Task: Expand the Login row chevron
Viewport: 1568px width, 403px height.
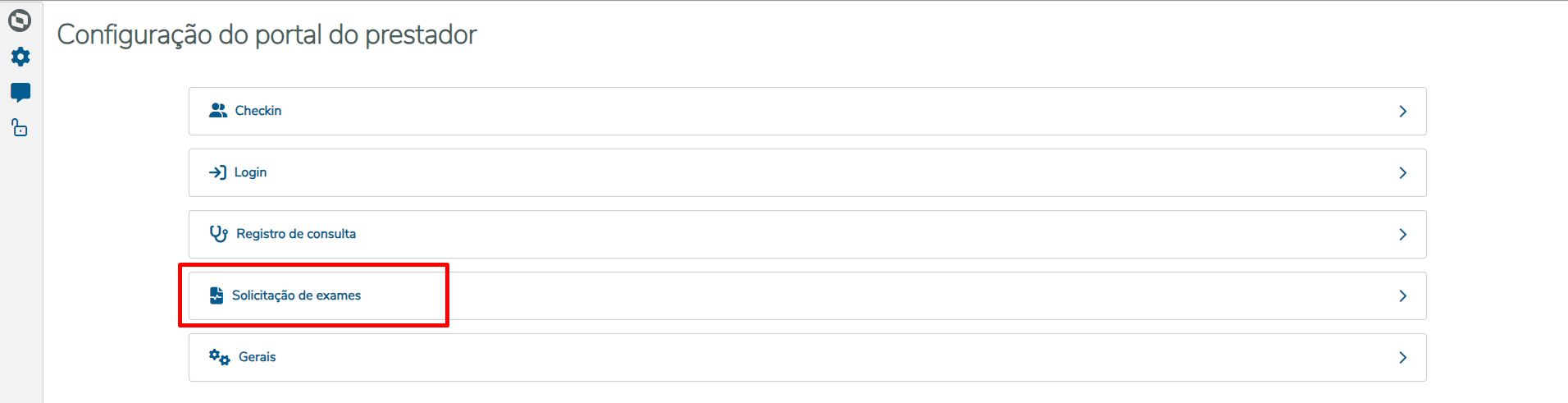Action: click(x=1402, y=172)
